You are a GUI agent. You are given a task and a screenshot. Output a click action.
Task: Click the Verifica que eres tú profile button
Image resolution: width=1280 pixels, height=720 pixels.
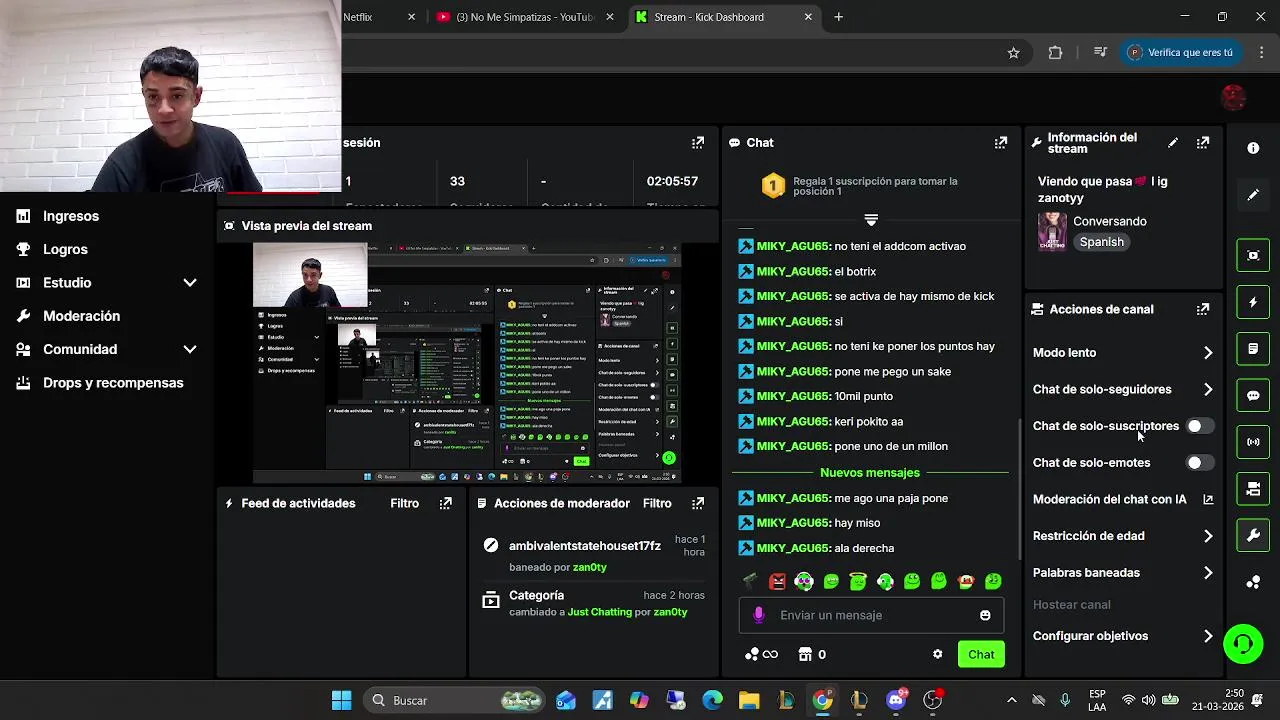pos(1181,52)
